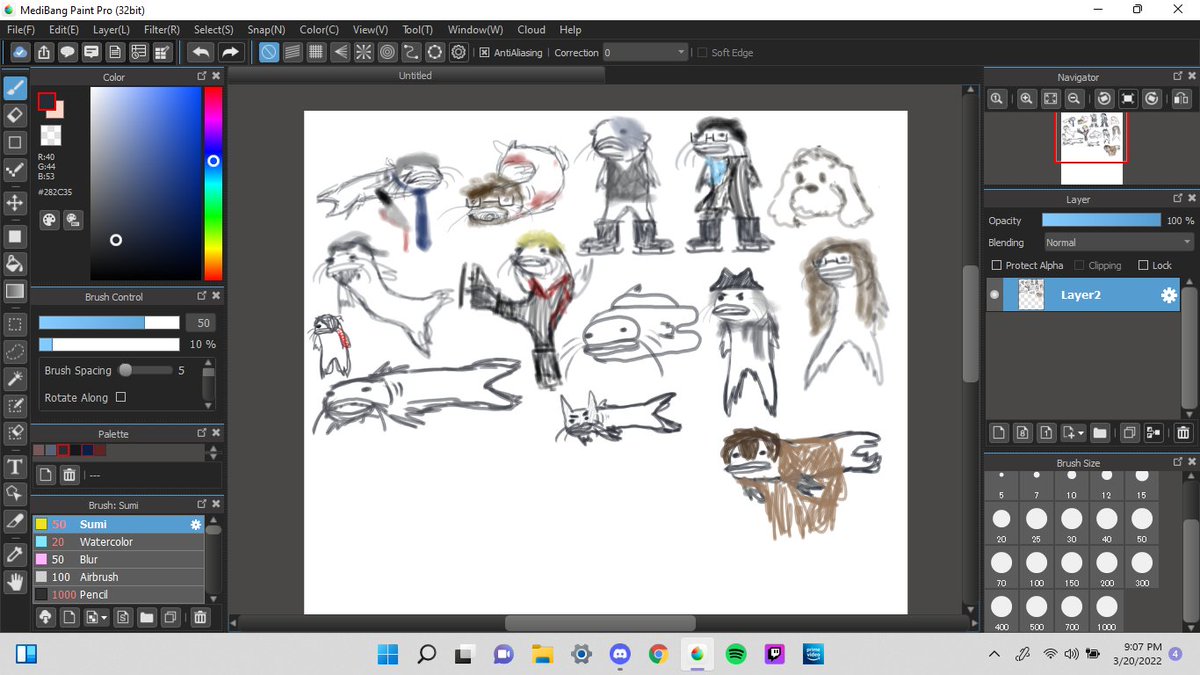This screenshot has height=675, width=1200.
Task: Select the Airbrush brush
Action: click(x=118, y=577)
